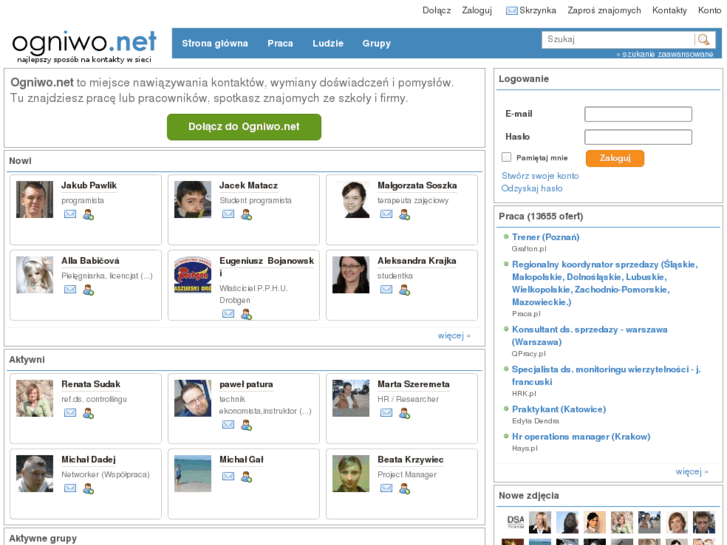Screen dimensions: 727x545
Task: Open Zaproś znajomych in top bar
Action: click(x=604, y=10)
